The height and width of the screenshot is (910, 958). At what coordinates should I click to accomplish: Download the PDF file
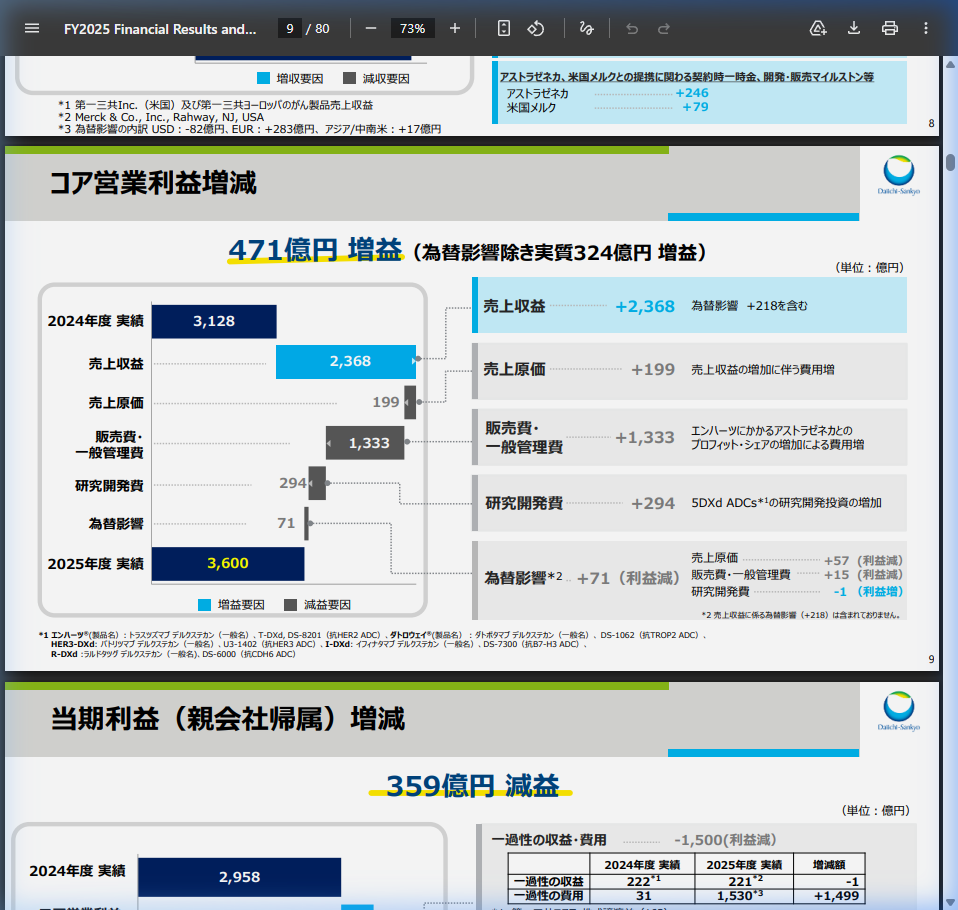point(854,28)
